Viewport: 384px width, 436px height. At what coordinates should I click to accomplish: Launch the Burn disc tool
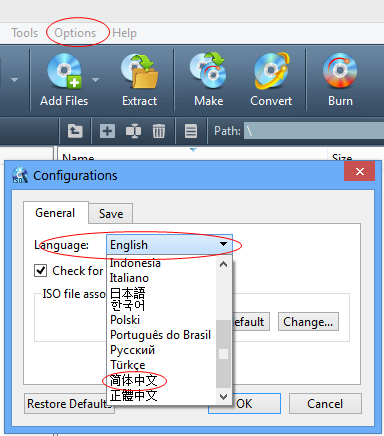click(x=340, y=71)
